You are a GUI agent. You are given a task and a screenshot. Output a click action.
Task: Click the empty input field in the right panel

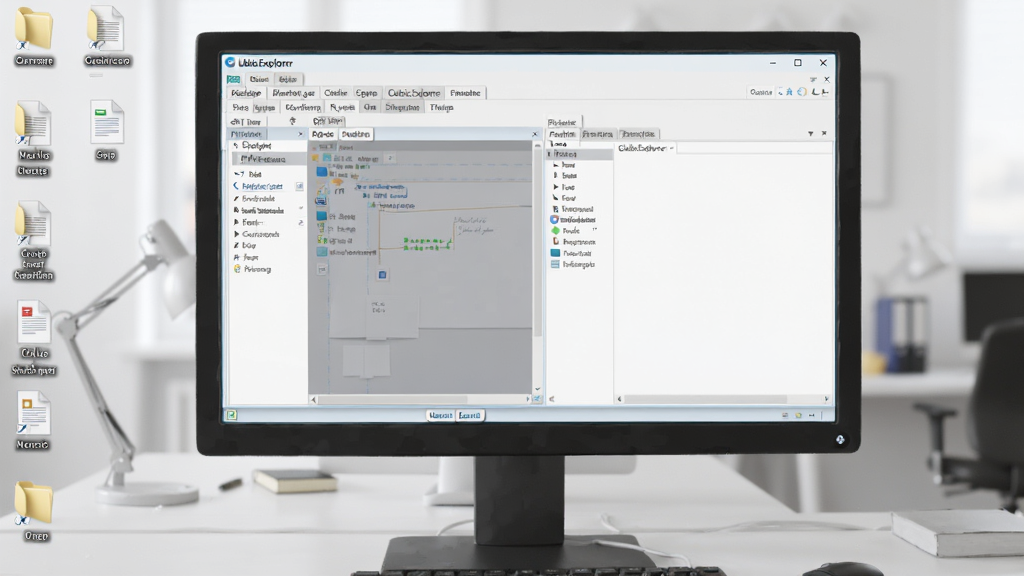coord(754,148)
